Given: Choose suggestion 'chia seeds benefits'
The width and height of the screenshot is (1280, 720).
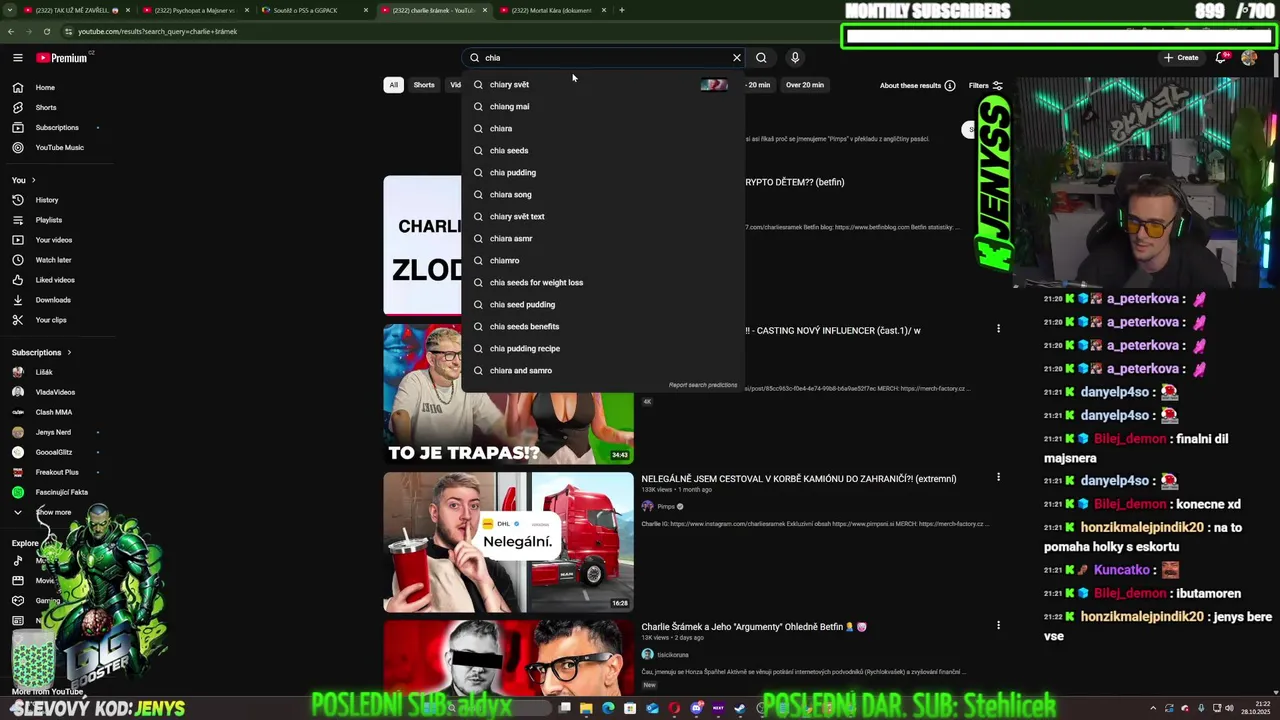Looking at the screenshot, I should tap(603, 327).
